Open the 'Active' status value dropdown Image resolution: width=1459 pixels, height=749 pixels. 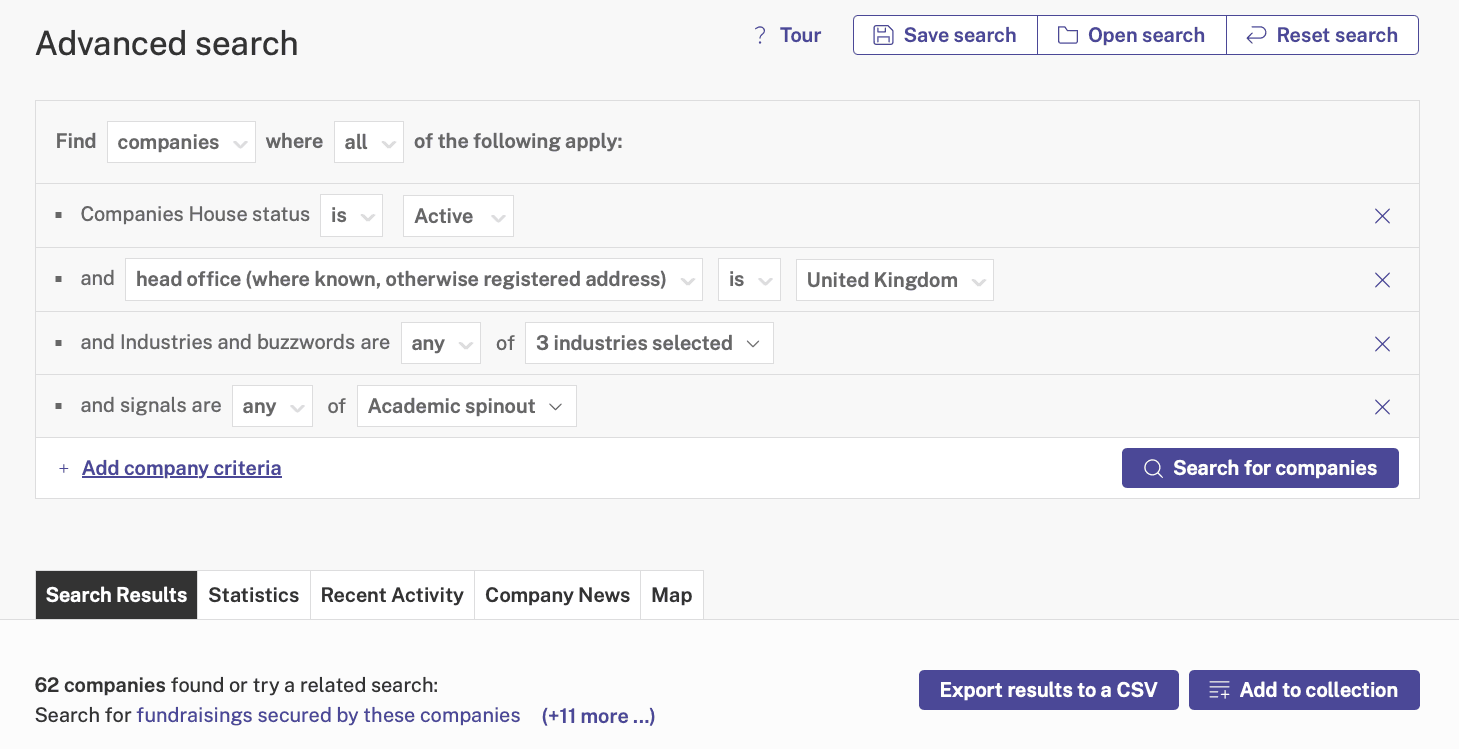coord(458,216)
